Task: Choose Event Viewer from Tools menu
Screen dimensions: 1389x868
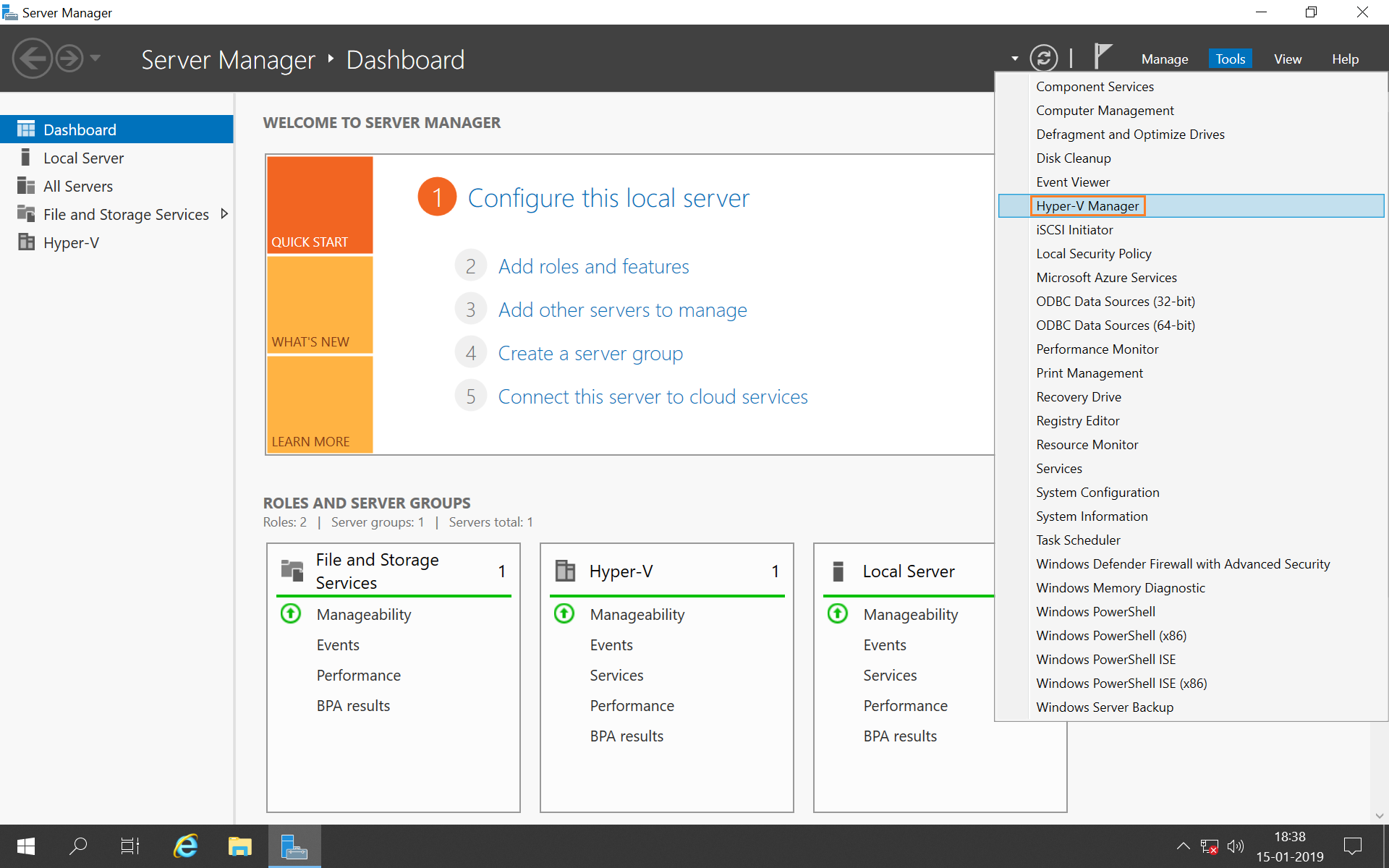Action: click(x=1191, y=182)
